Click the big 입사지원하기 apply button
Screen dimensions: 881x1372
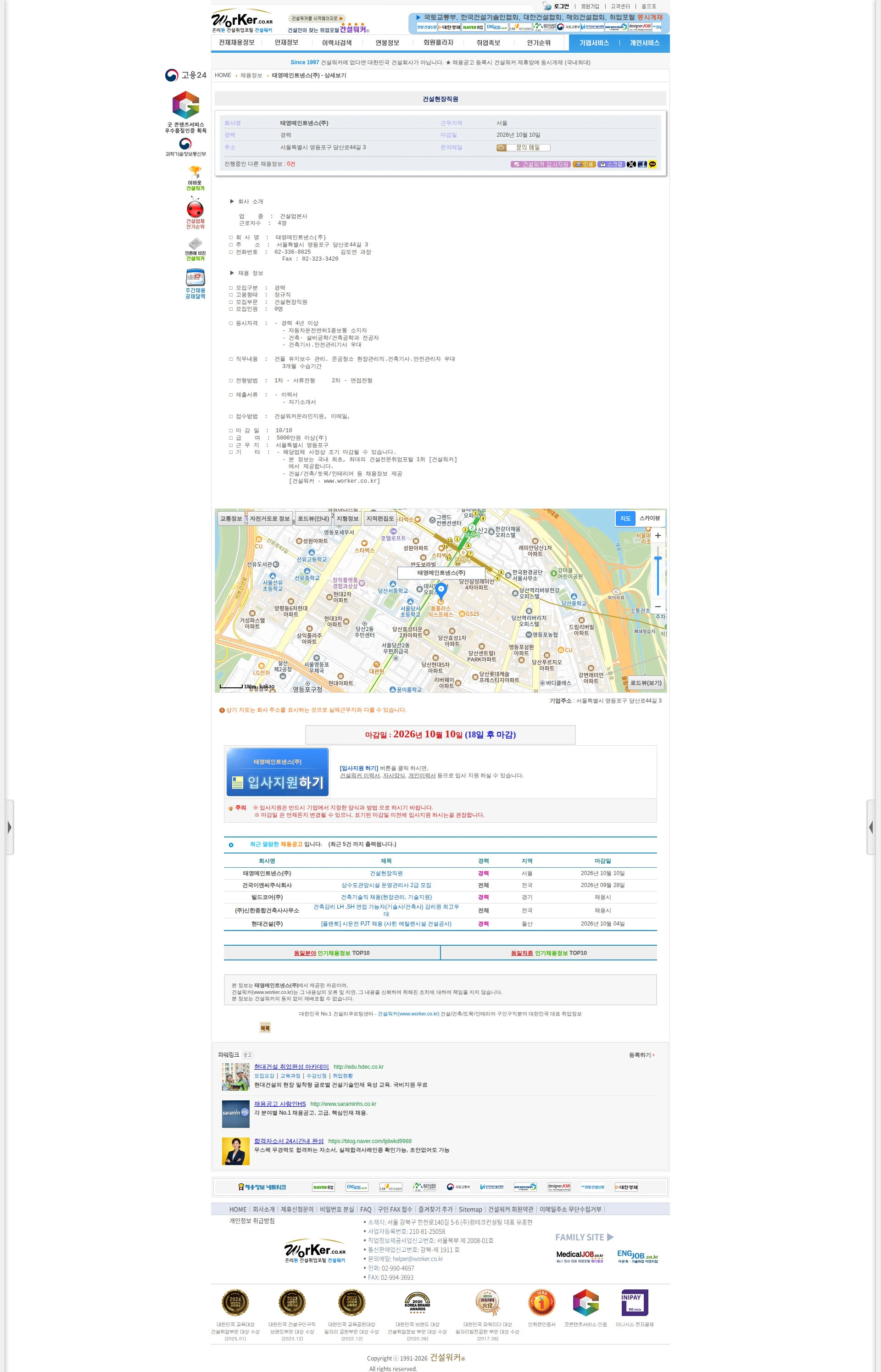(x=278, y=771)
